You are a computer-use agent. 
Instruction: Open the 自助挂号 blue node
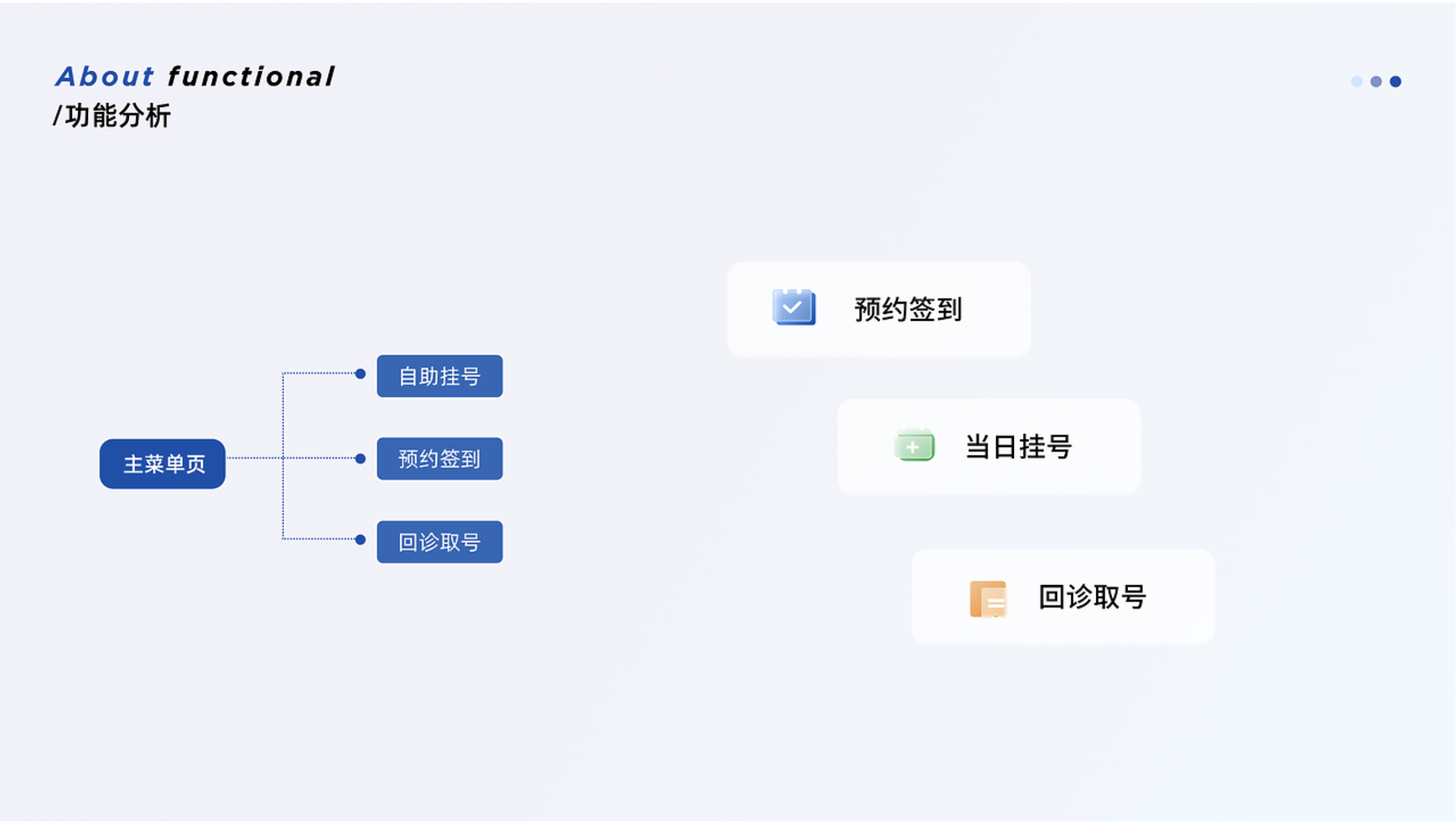coord(439,376)
